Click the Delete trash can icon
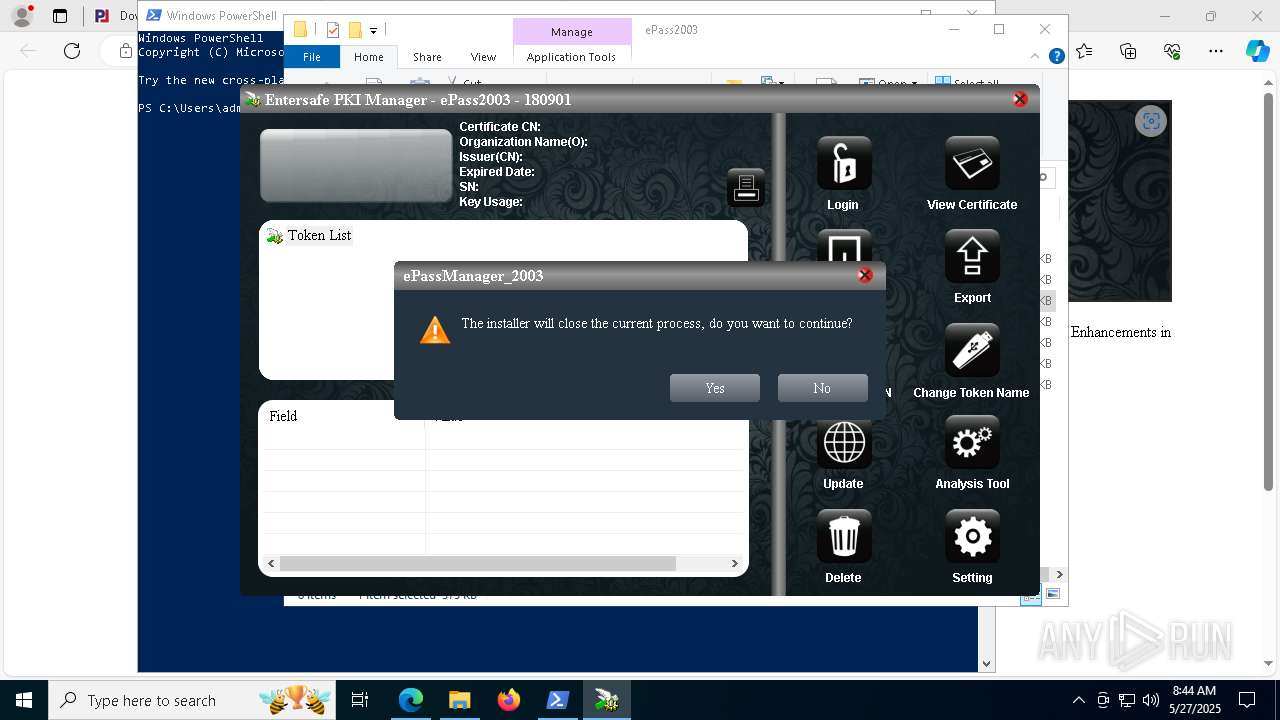Screen dimensions: 1280x720 844,537
